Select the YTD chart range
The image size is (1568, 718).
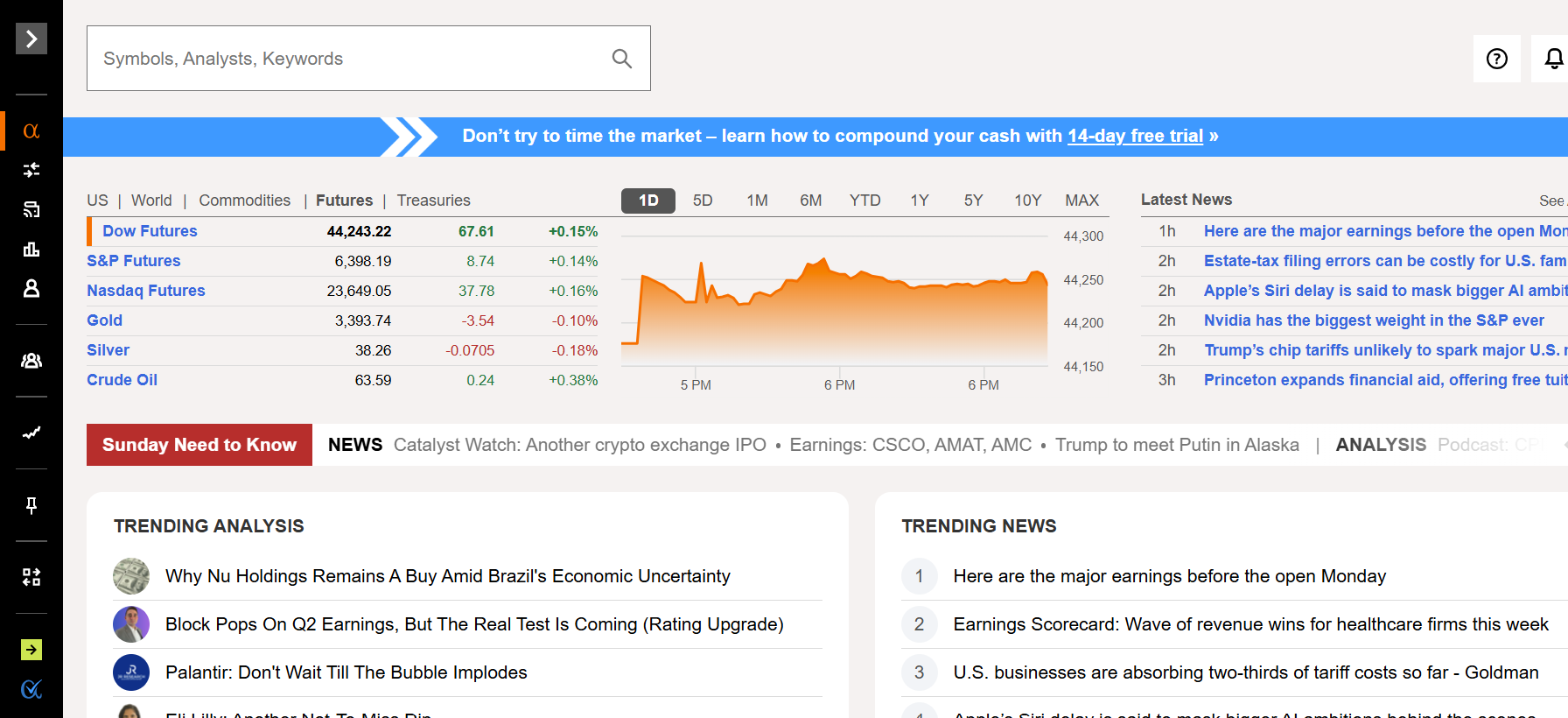tap(864, 201)
